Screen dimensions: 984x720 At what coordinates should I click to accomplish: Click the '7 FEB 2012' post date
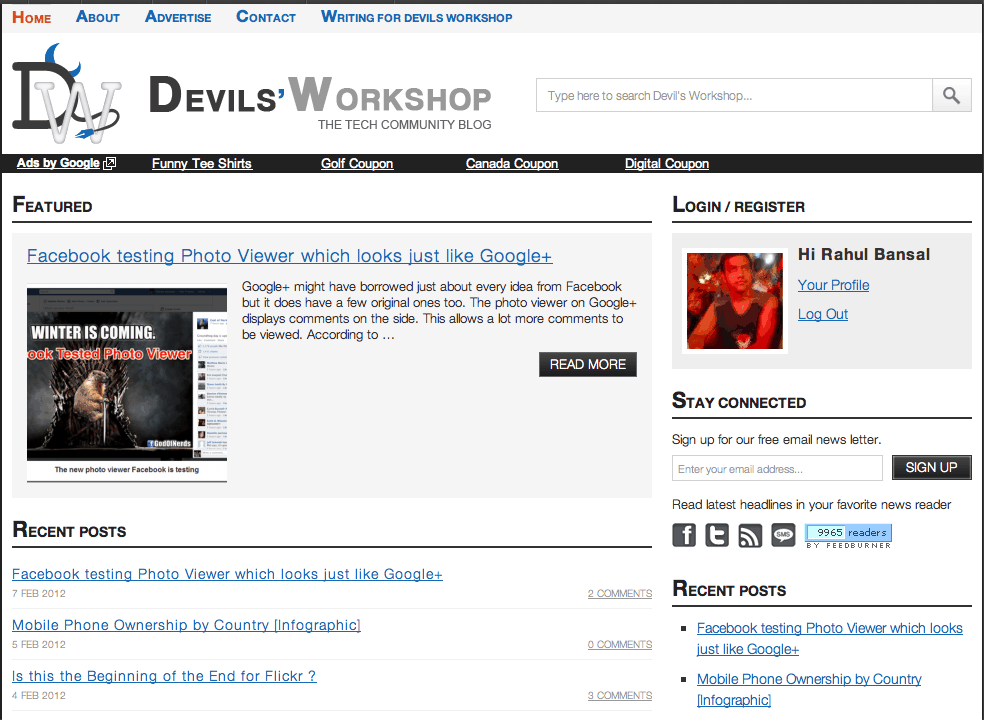(39, 593)
